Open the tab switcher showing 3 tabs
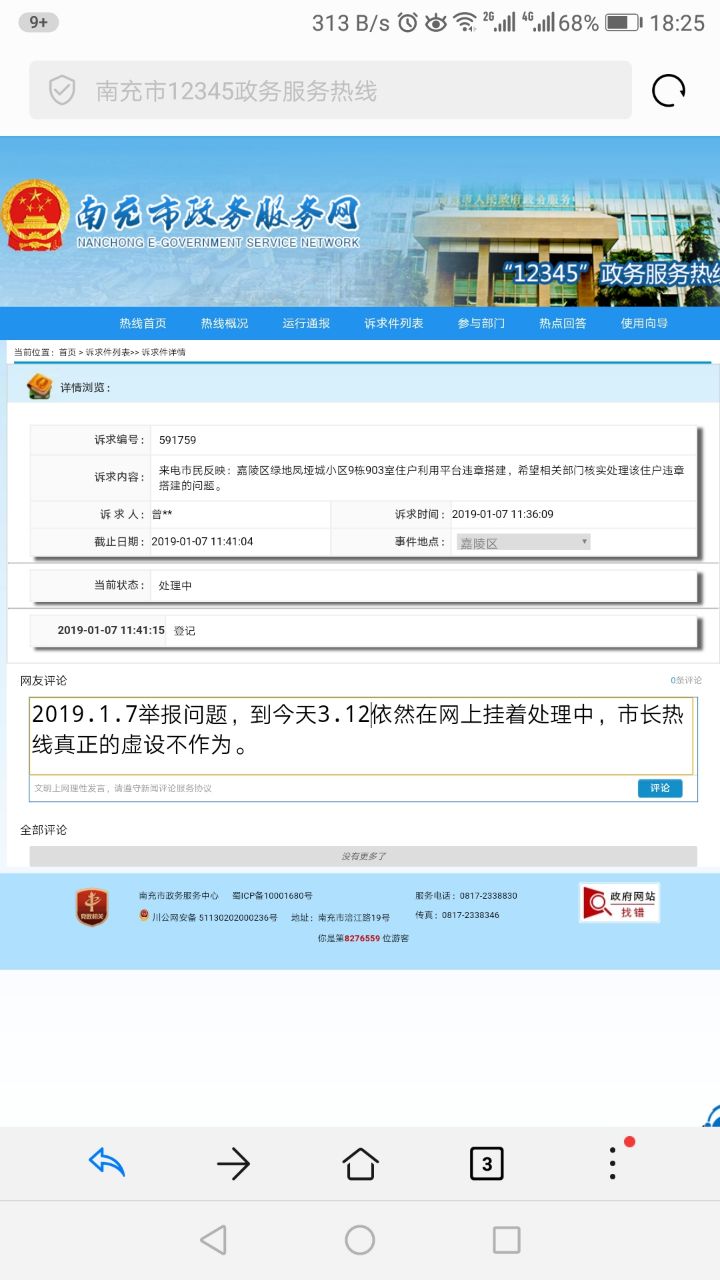This screenshot has width=720, height=1280. click(x=487, y=1163)
